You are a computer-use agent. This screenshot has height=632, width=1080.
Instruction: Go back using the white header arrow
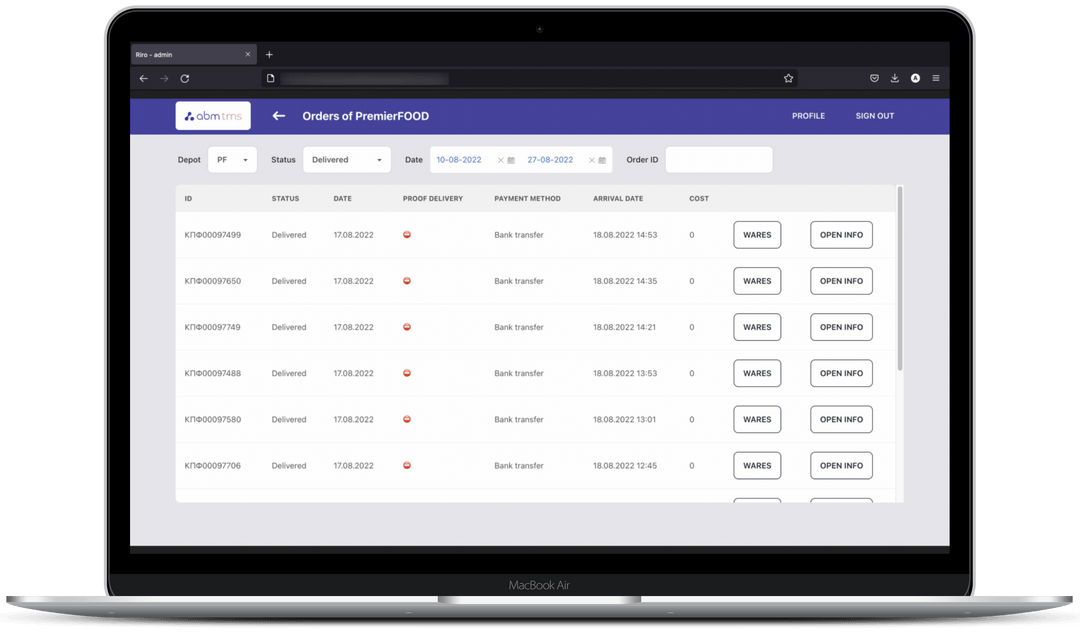[278, 116]
